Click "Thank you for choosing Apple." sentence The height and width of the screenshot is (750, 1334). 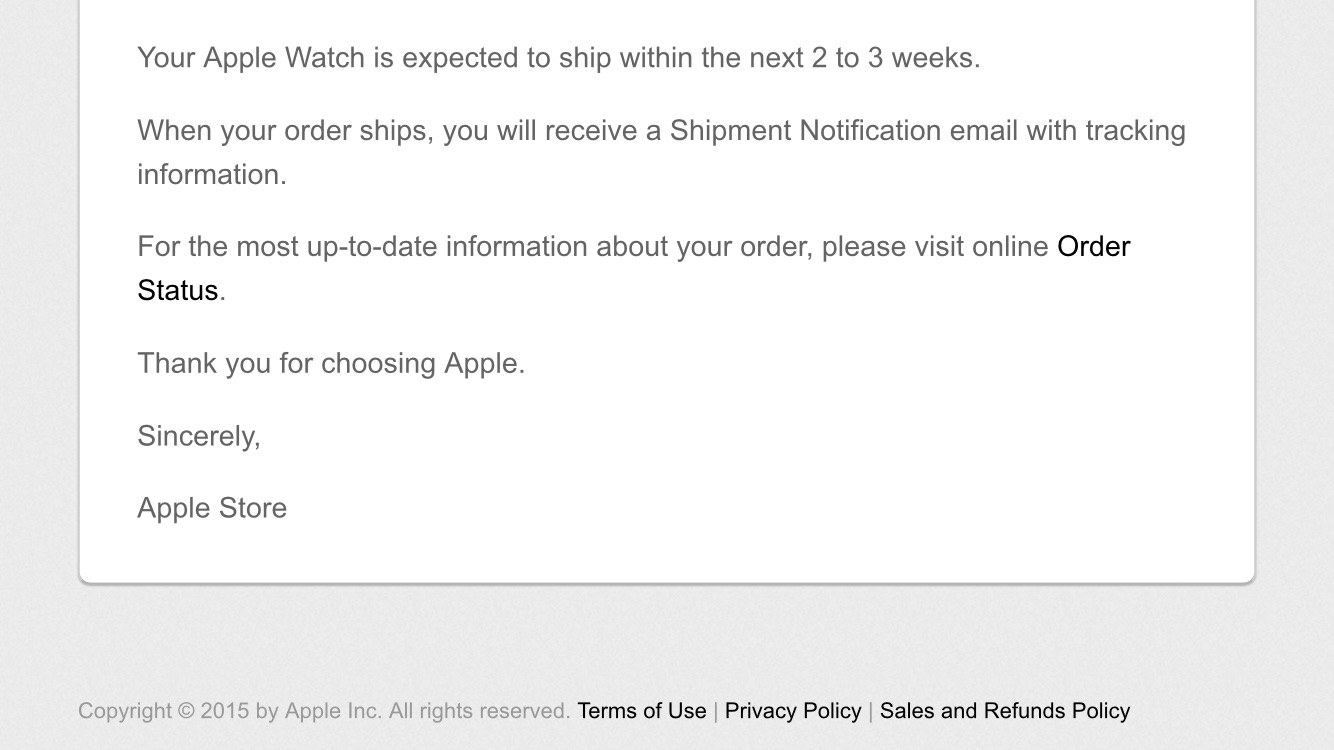[x=330, y=363]
